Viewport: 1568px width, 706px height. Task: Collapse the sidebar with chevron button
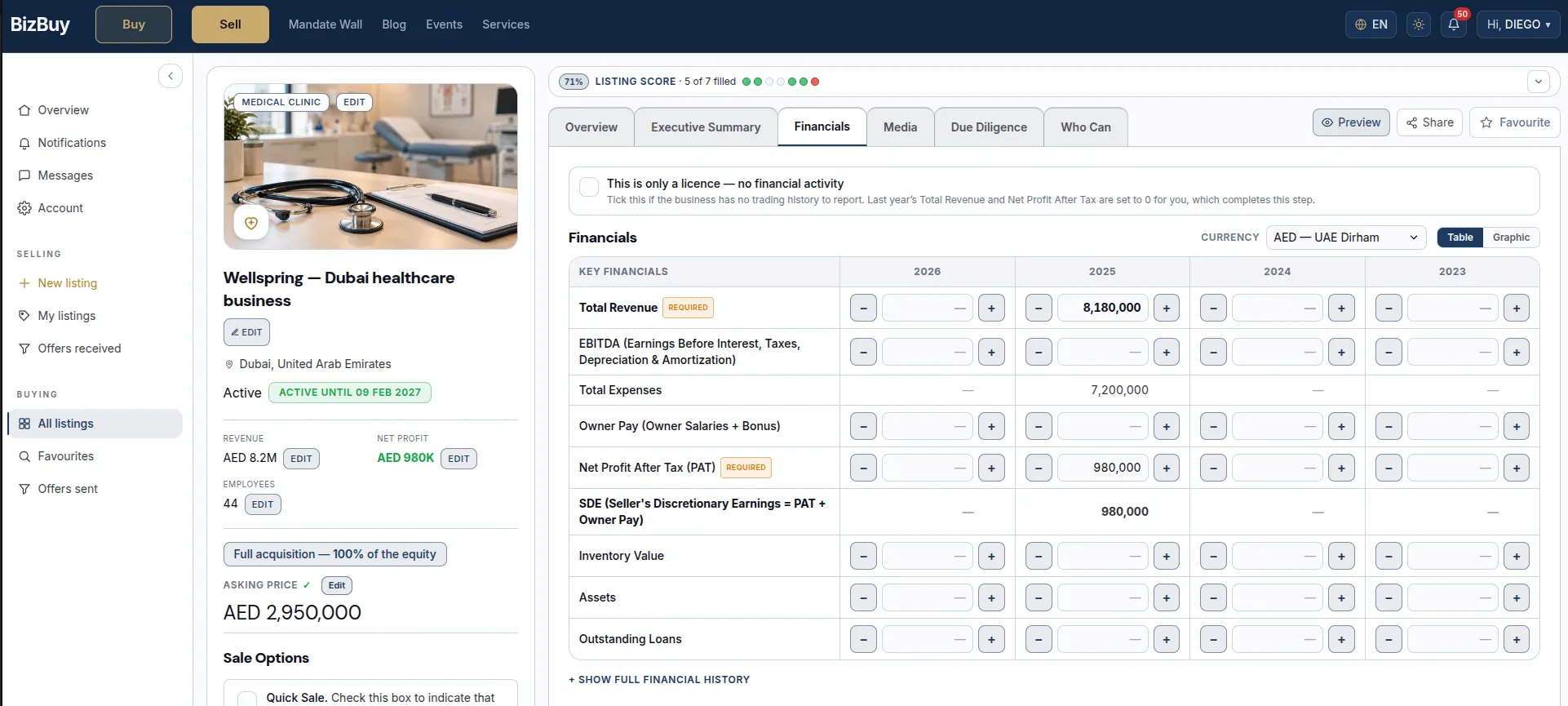pos(171,76)
